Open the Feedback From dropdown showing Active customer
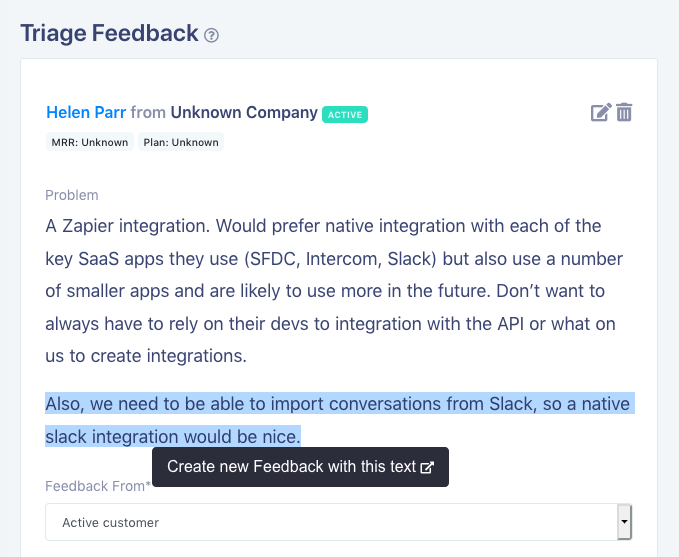The width and height of the screenshot is (679, 557). pos(339,522)
